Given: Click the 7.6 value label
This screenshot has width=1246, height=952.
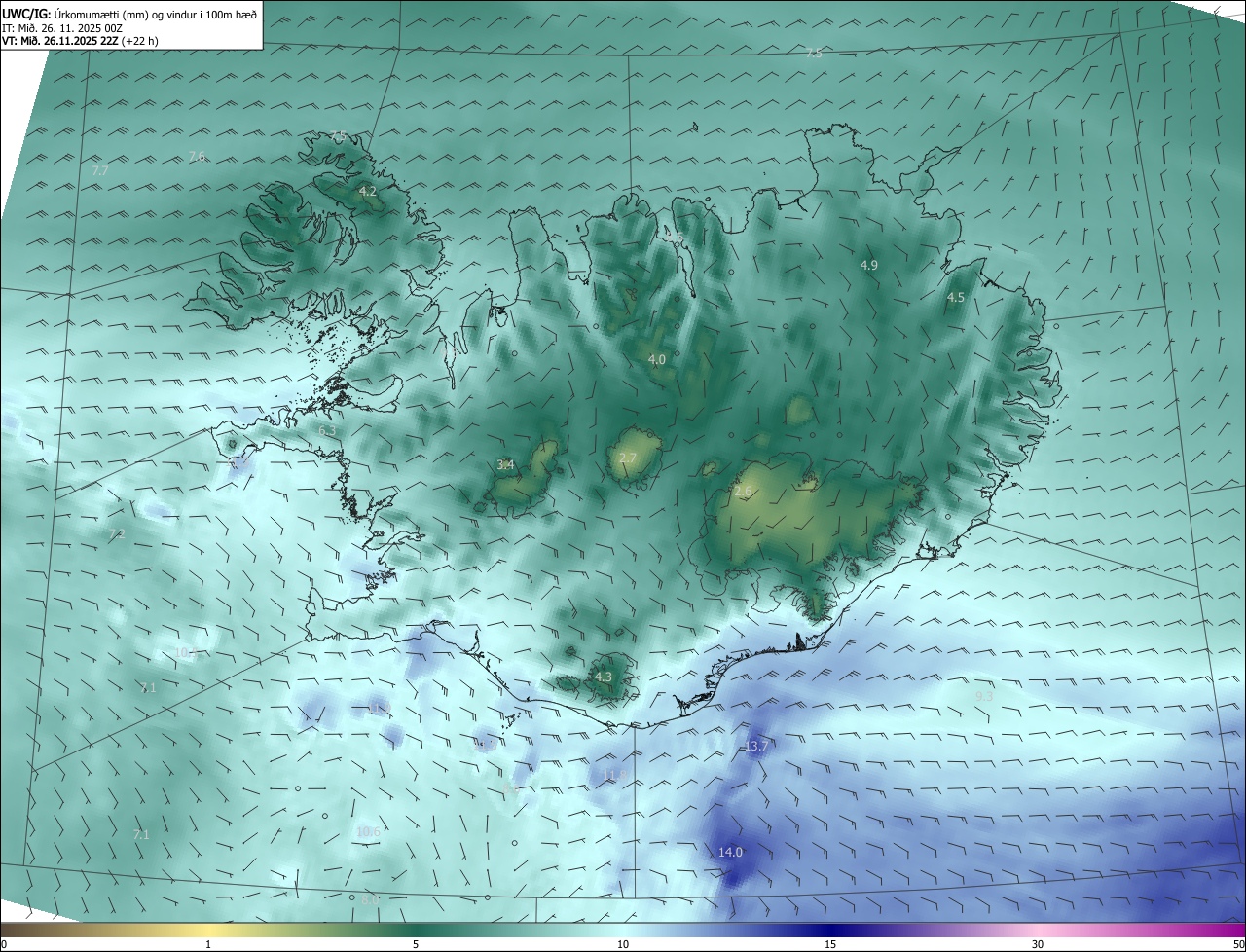Looking at the screenshot, I should point(197,156).
